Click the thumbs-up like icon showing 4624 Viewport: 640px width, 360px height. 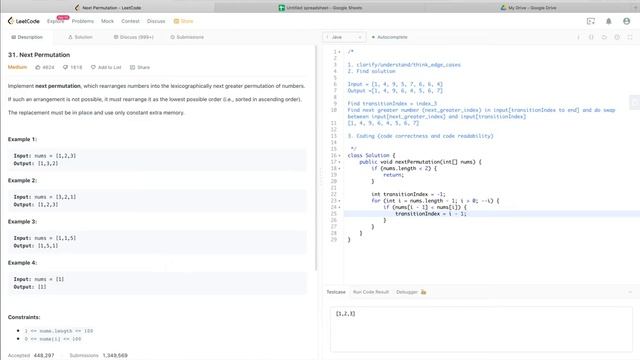[x=38, y=67]
